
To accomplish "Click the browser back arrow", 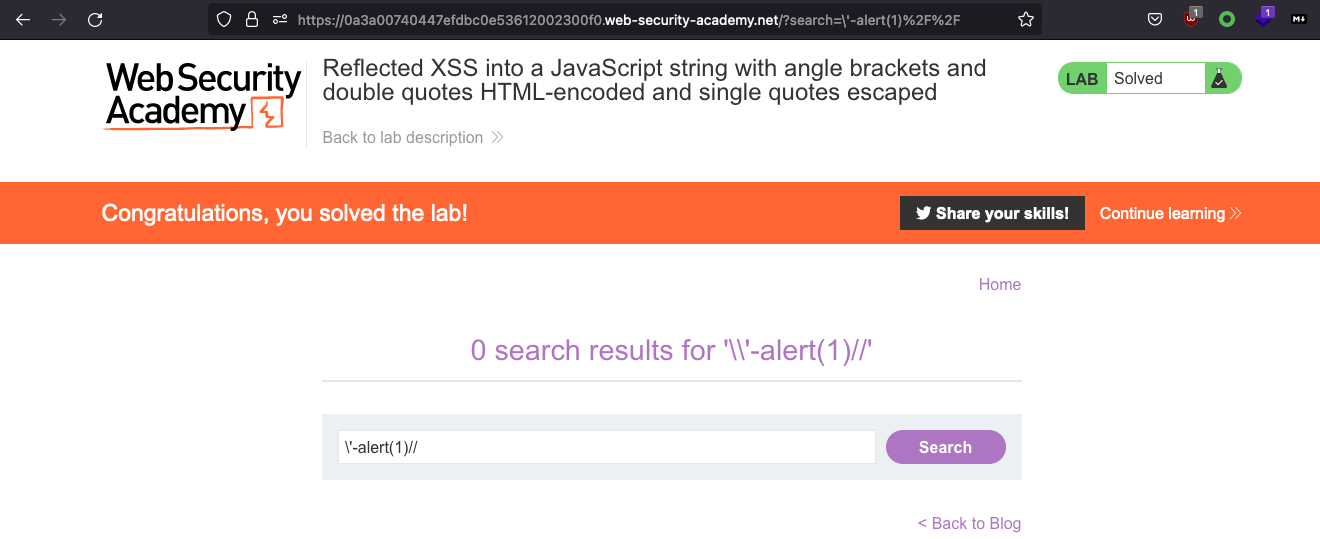I will click(23, 19).
